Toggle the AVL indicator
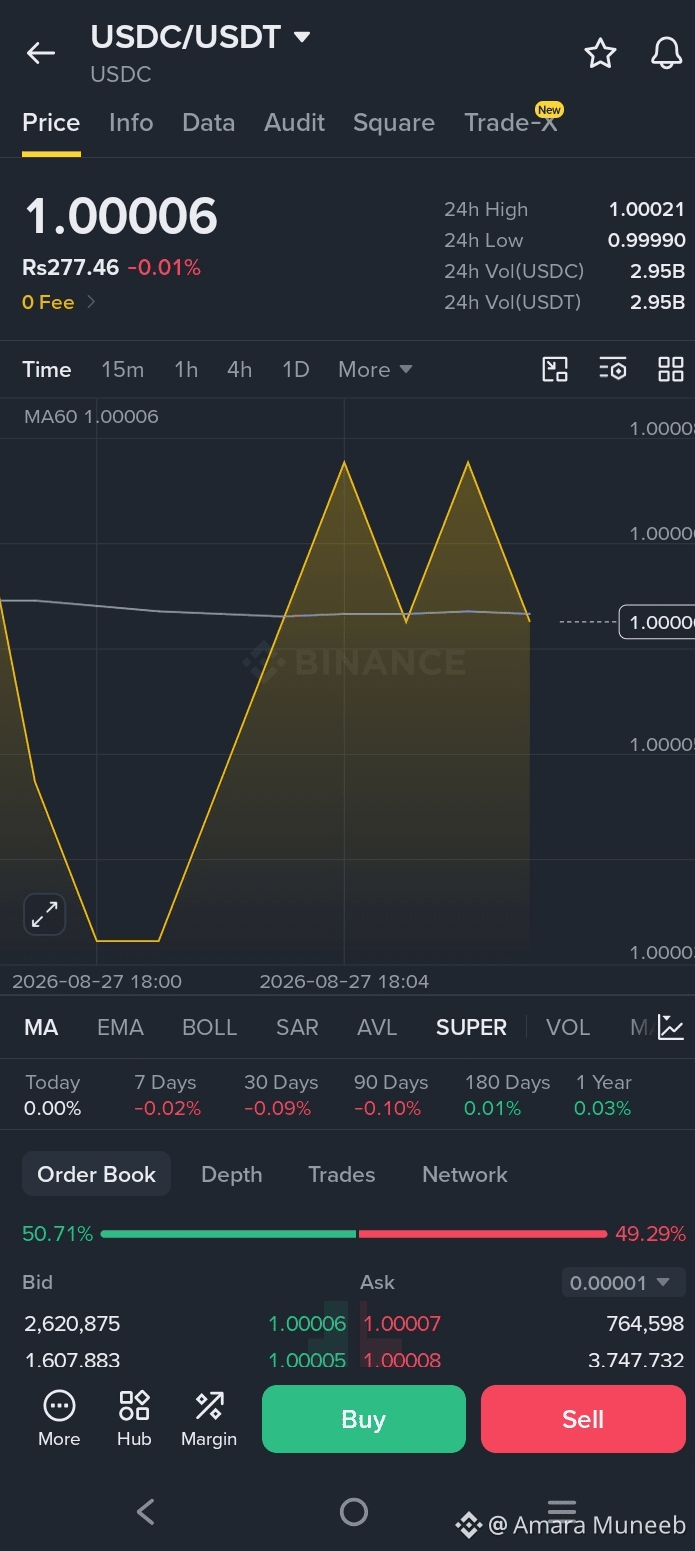Image resolution: width=695 pixels, height=1551 pixels. (377, 1027)
